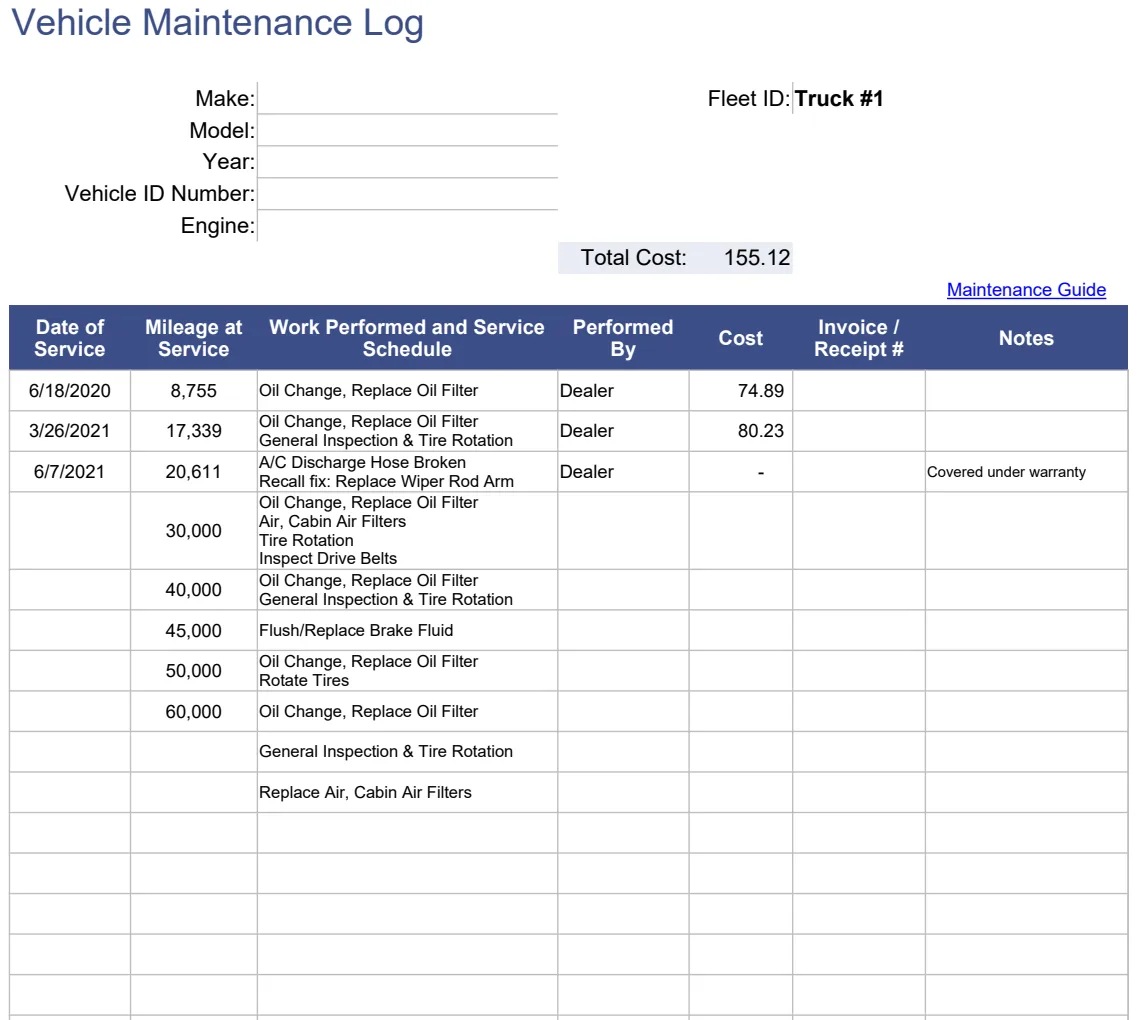Select the Inspect Drive Belts work cell

coord(407,531)
